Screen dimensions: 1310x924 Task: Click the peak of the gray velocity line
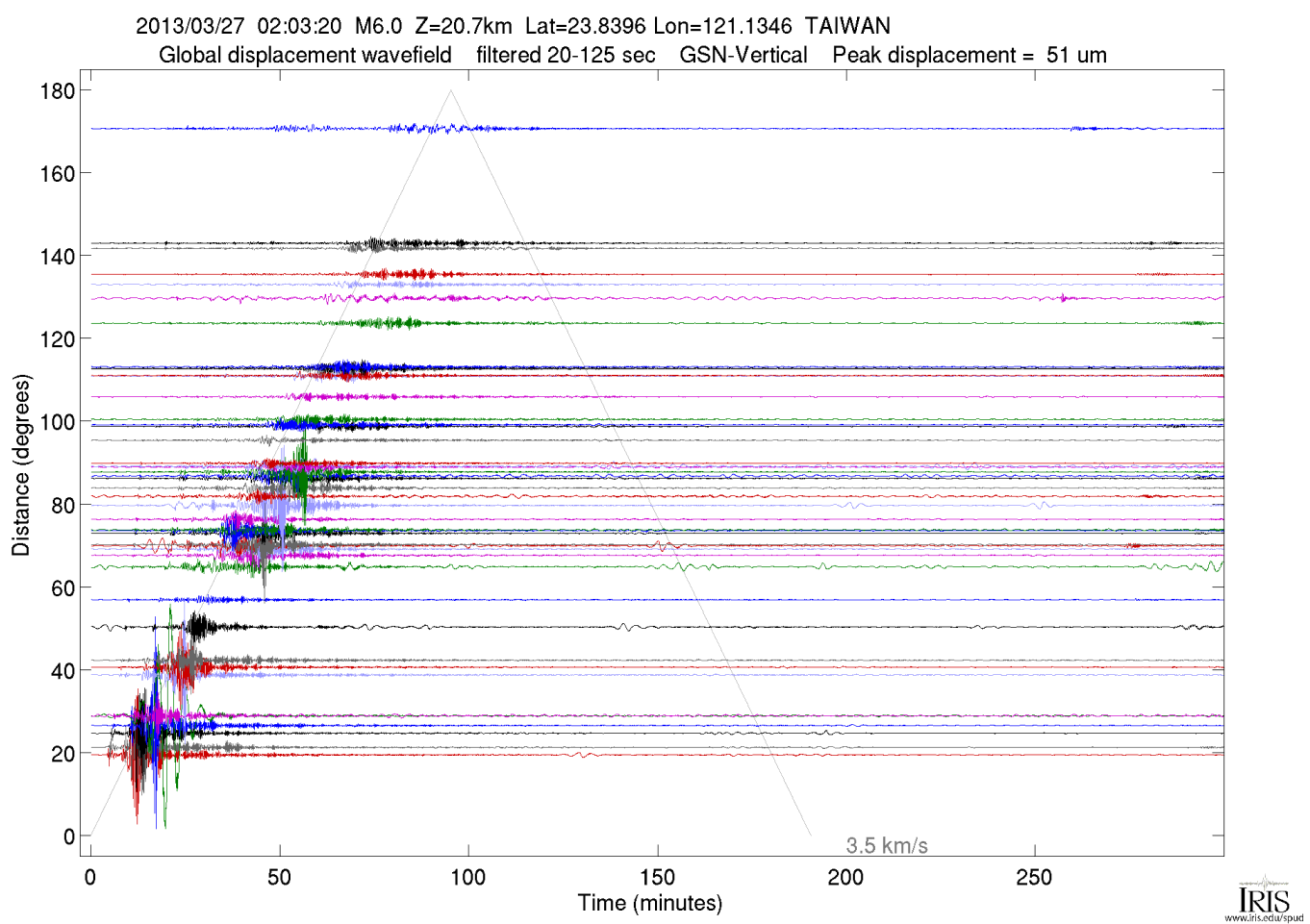click(450, 91)
